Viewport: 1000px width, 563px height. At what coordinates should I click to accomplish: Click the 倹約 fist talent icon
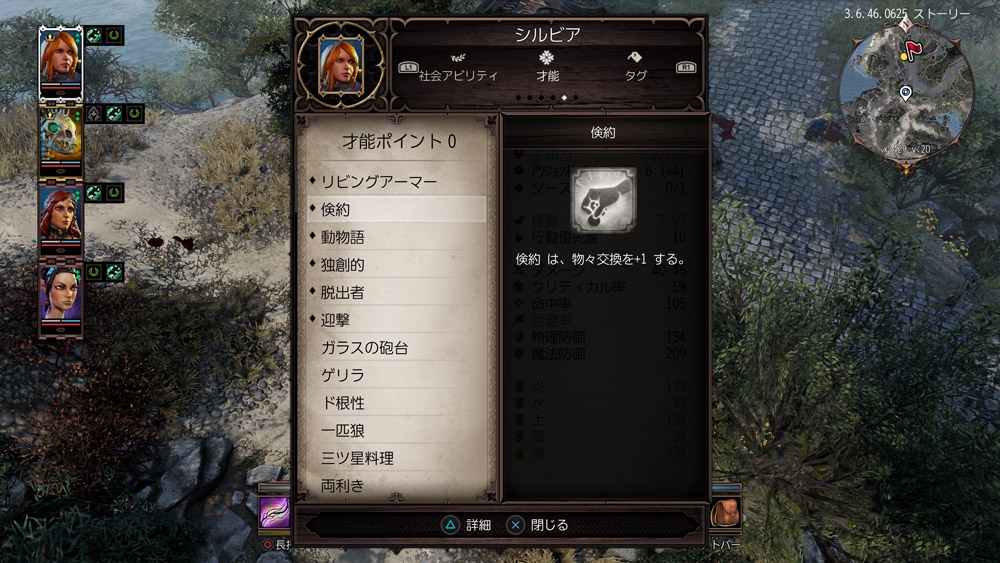pos(603,201)
